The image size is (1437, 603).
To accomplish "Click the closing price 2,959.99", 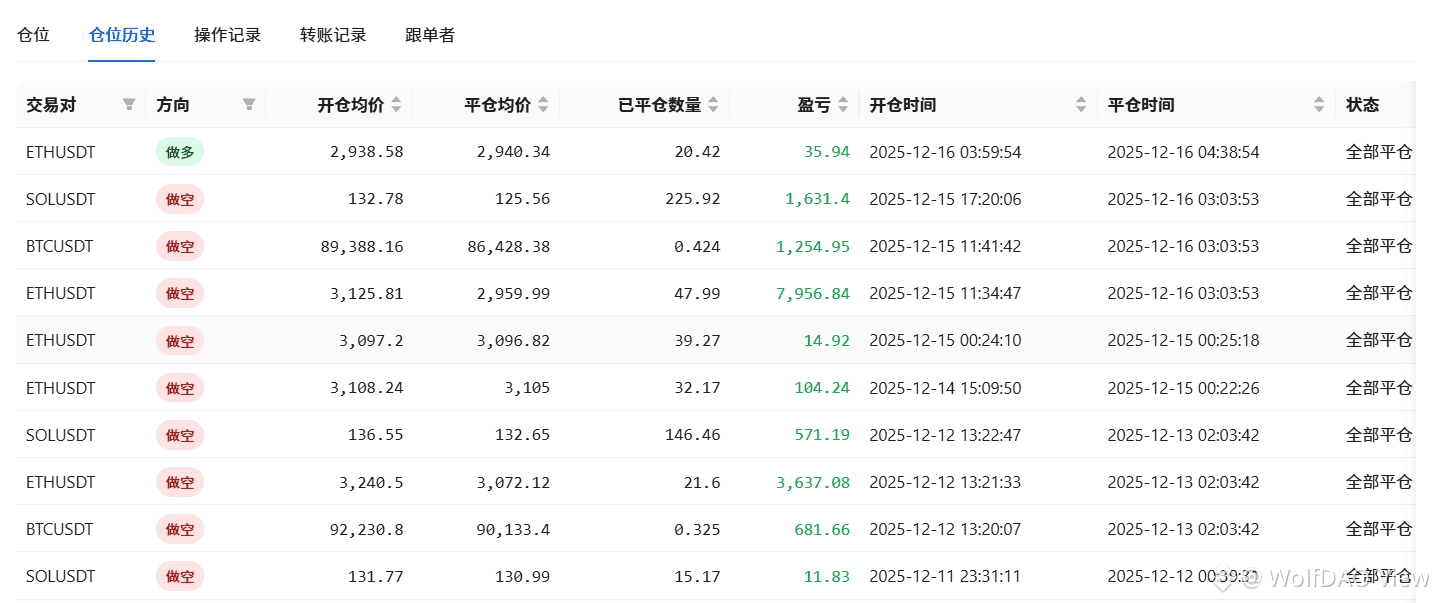I will click(x=514, y=293).
